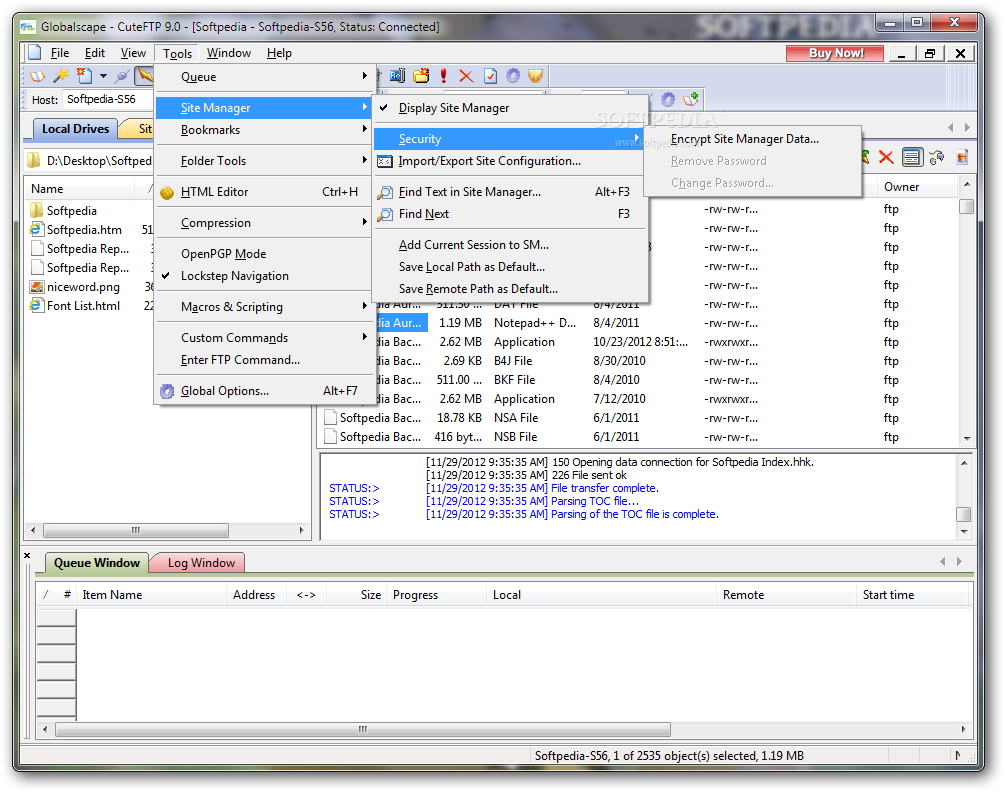
Task: Launch the Connection Wizard wand icon
Action: 60,76
